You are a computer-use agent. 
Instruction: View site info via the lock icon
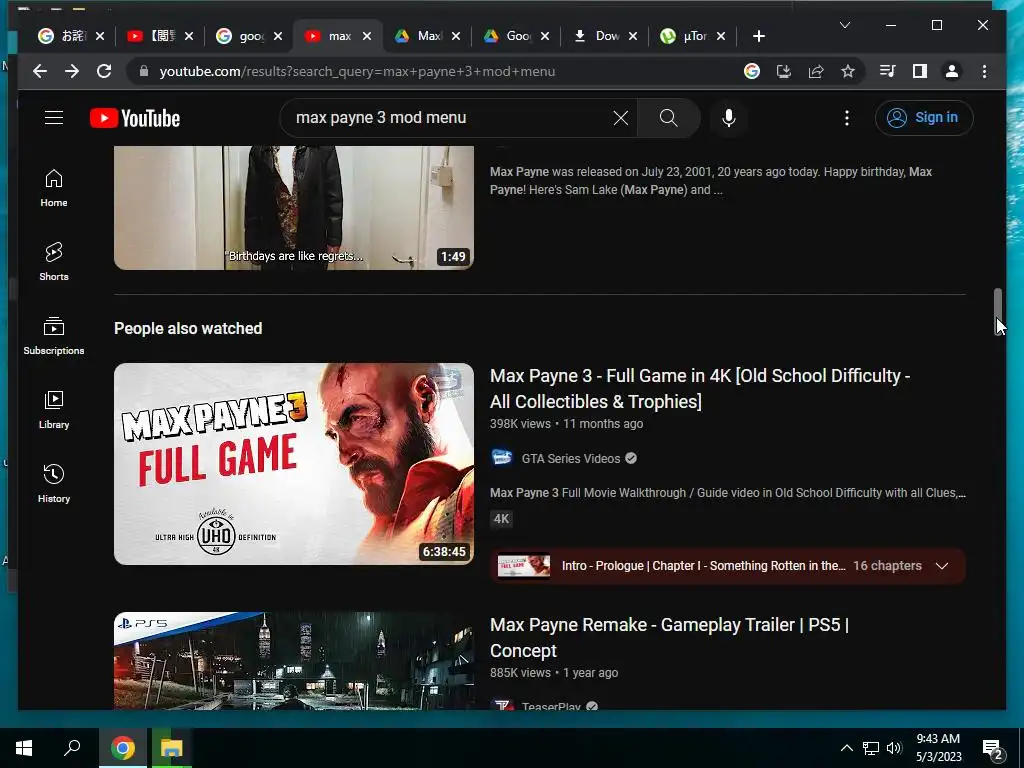pos(144,71)
